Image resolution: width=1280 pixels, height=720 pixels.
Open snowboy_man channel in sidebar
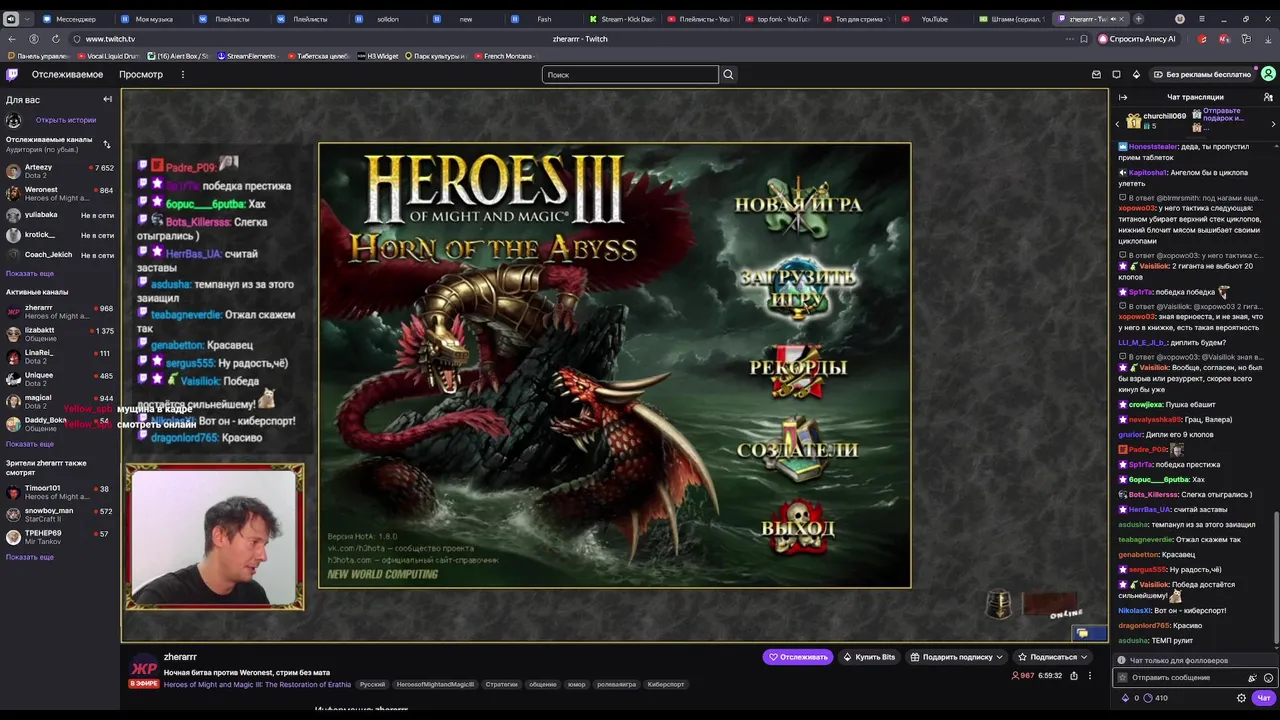click(60, 515)
